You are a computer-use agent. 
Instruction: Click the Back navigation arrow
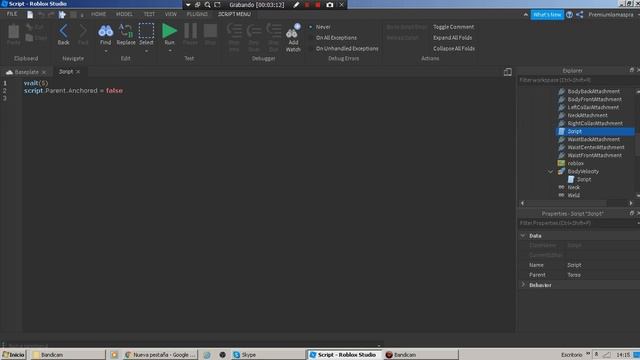click(63, 31)
